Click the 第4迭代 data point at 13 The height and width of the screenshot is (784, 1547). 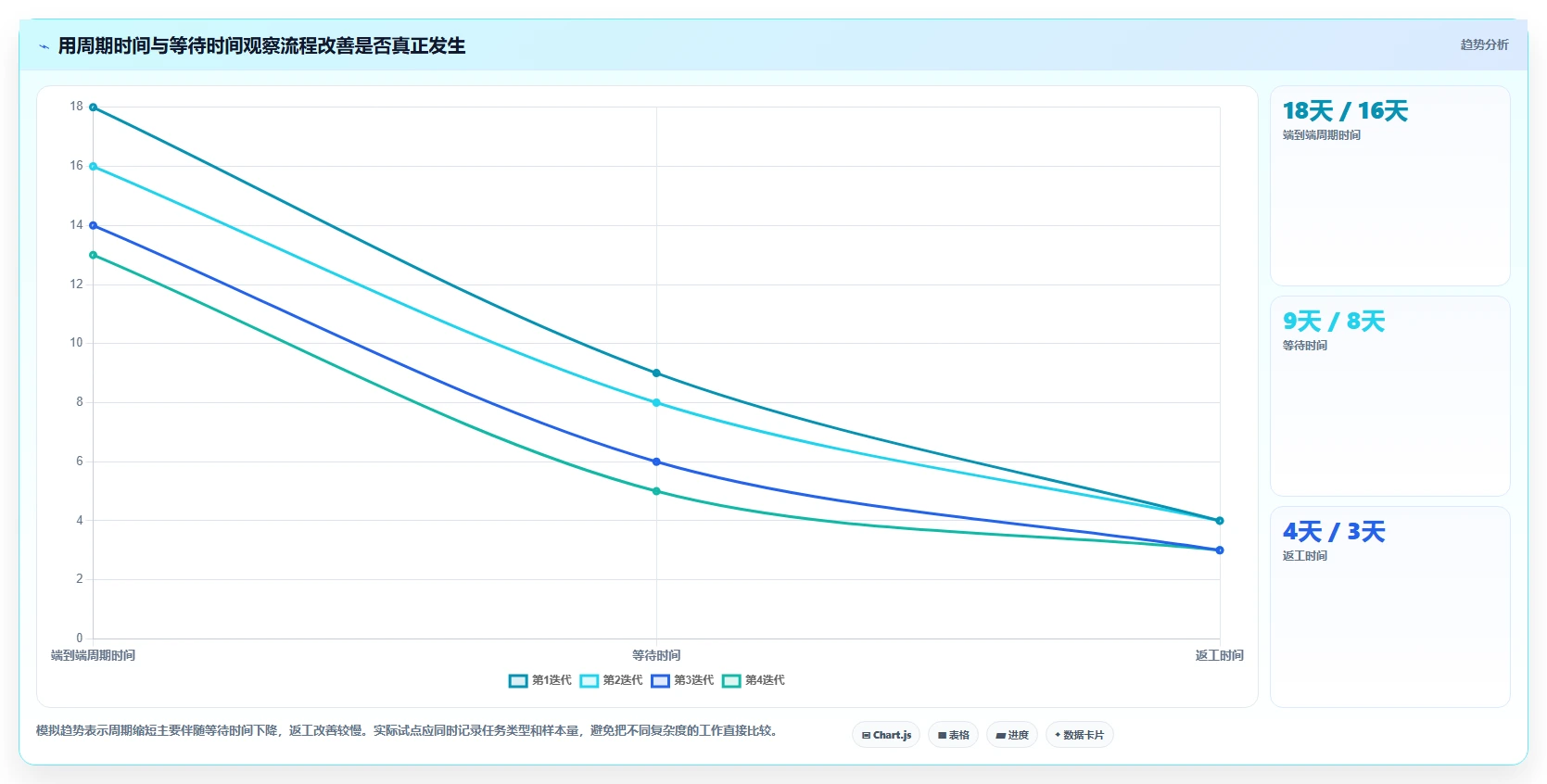(93, 255)
